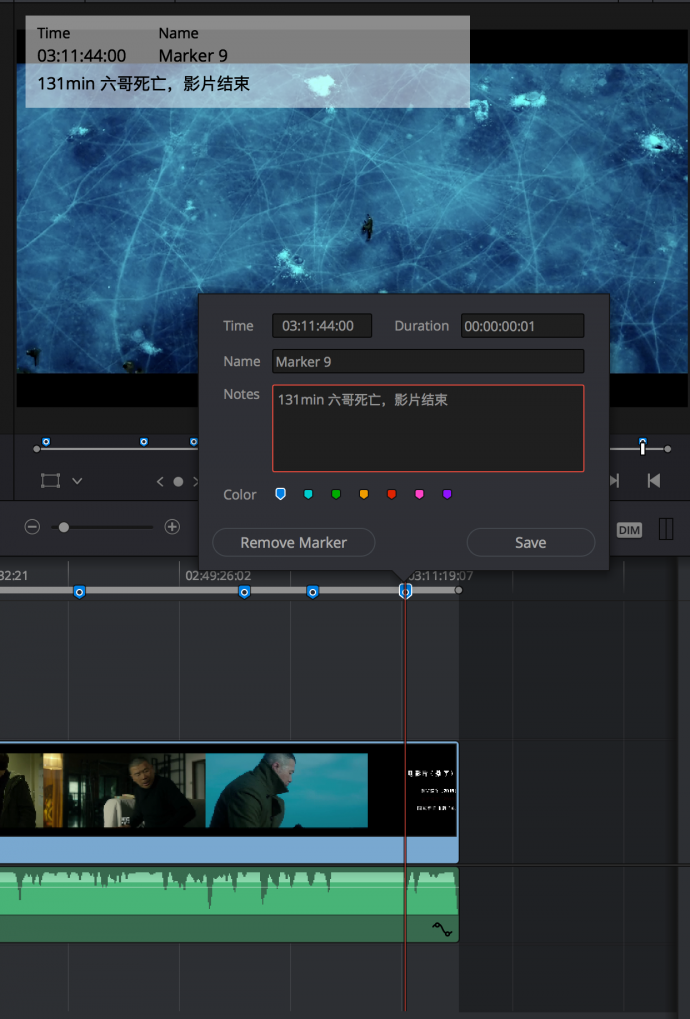The width and height of the screenshot is (690, 1019).
Task: Select the timeline marker below 02:49:26:02
Action: click(x=244, y=591)
